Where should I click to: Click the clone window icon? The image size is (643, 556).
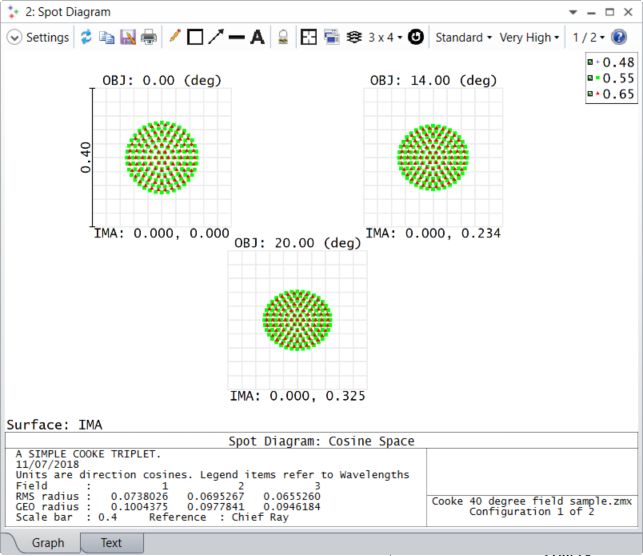pyautogui.click(x=331, y=37)
